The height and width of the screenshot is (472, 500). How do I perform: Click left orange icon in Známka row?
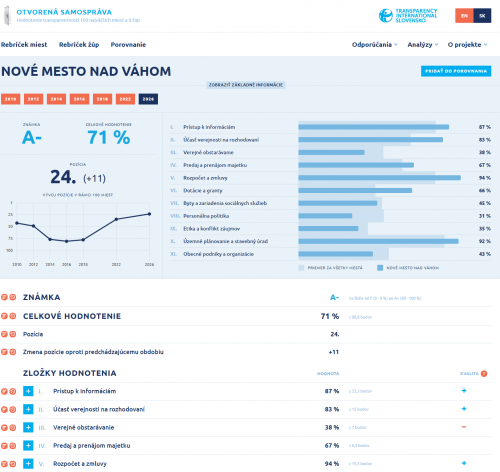click(4, 297)
